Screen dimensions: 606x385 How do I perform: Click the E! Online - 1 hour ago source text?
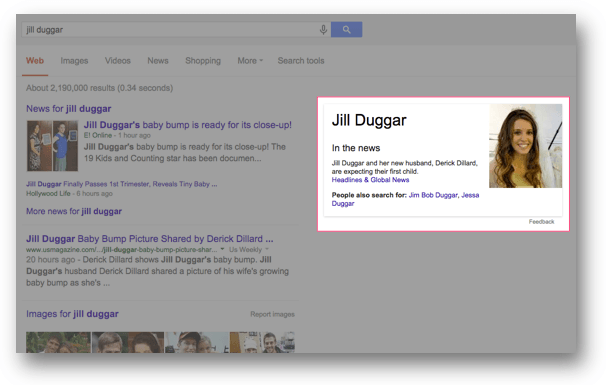117,135
